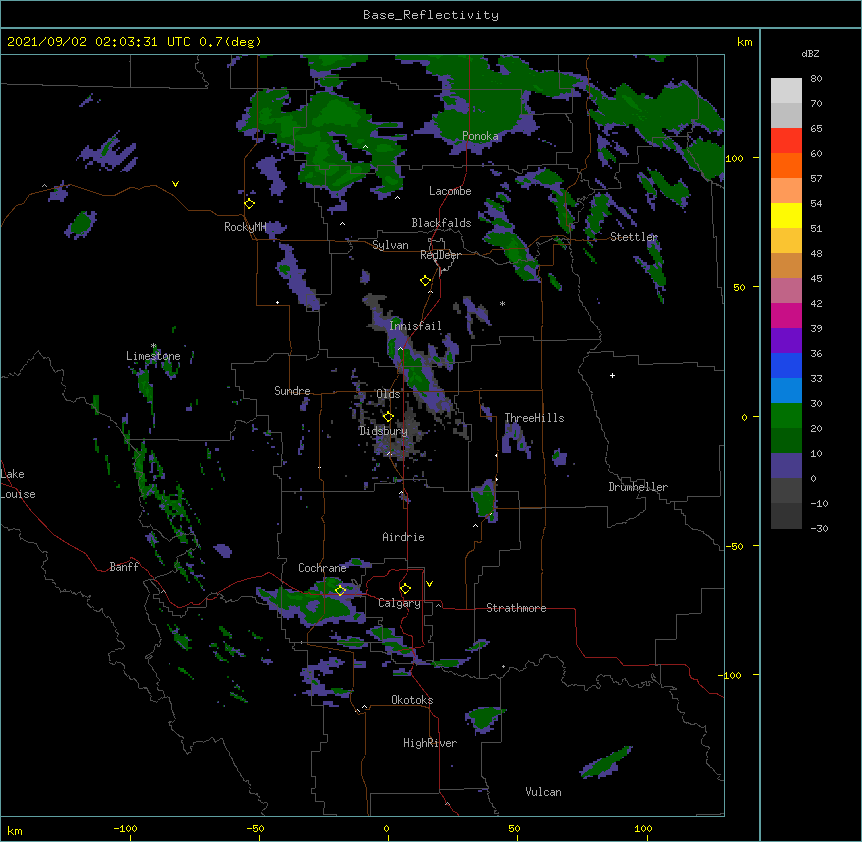Select the yellow diamond marker beneath Cochrane label

point(340,590)
